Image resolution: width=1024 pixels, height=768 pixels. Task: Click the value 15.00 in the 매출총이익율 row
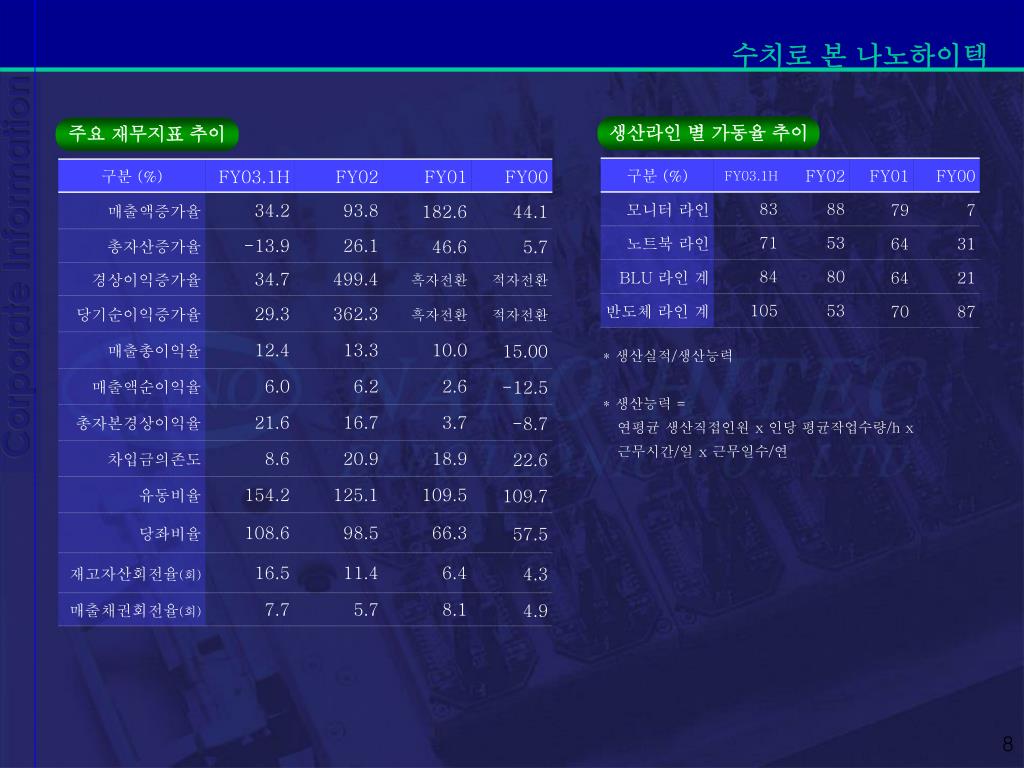(x=525, y=351)
